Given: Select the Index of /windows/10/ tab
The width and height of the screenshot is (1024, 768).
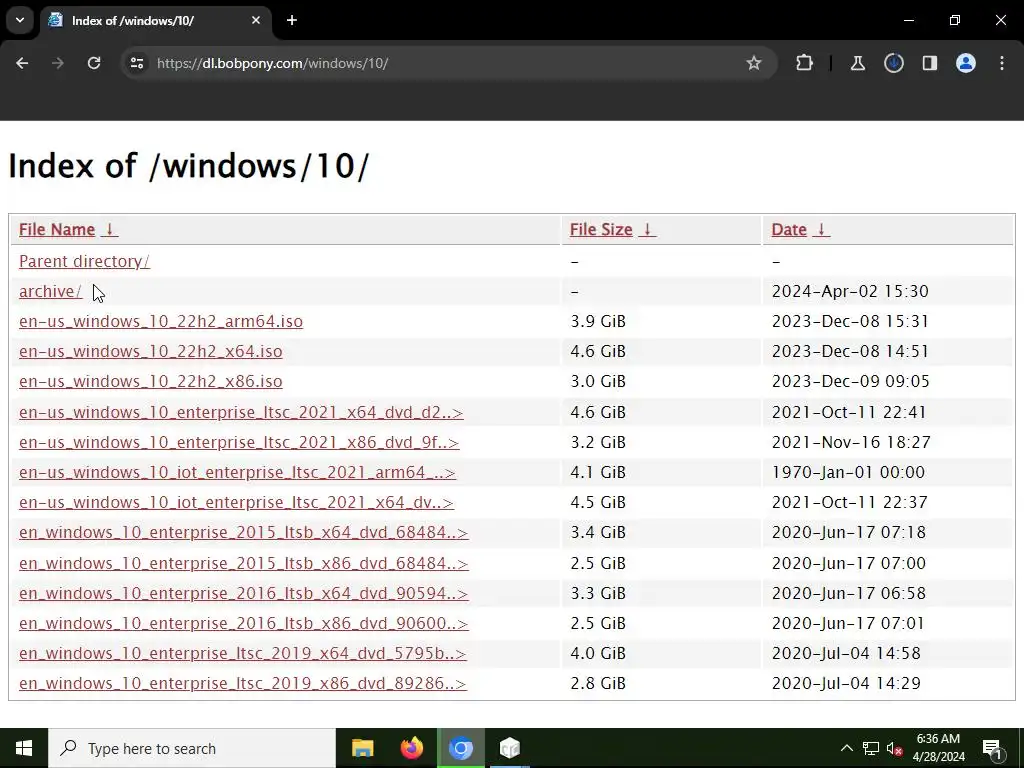Looking at the screenshot, I should click(x=156, y=21).
